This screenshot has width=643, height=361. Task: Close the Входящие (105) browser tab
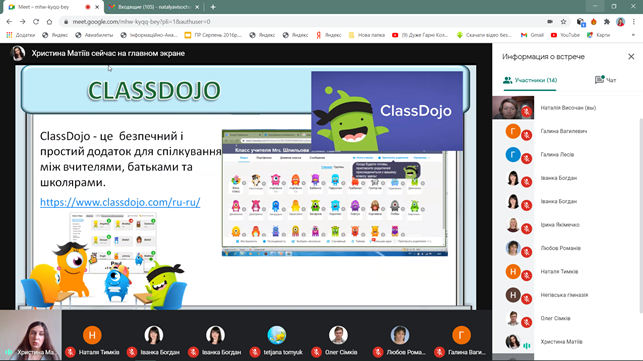click(x=197, y=7)
